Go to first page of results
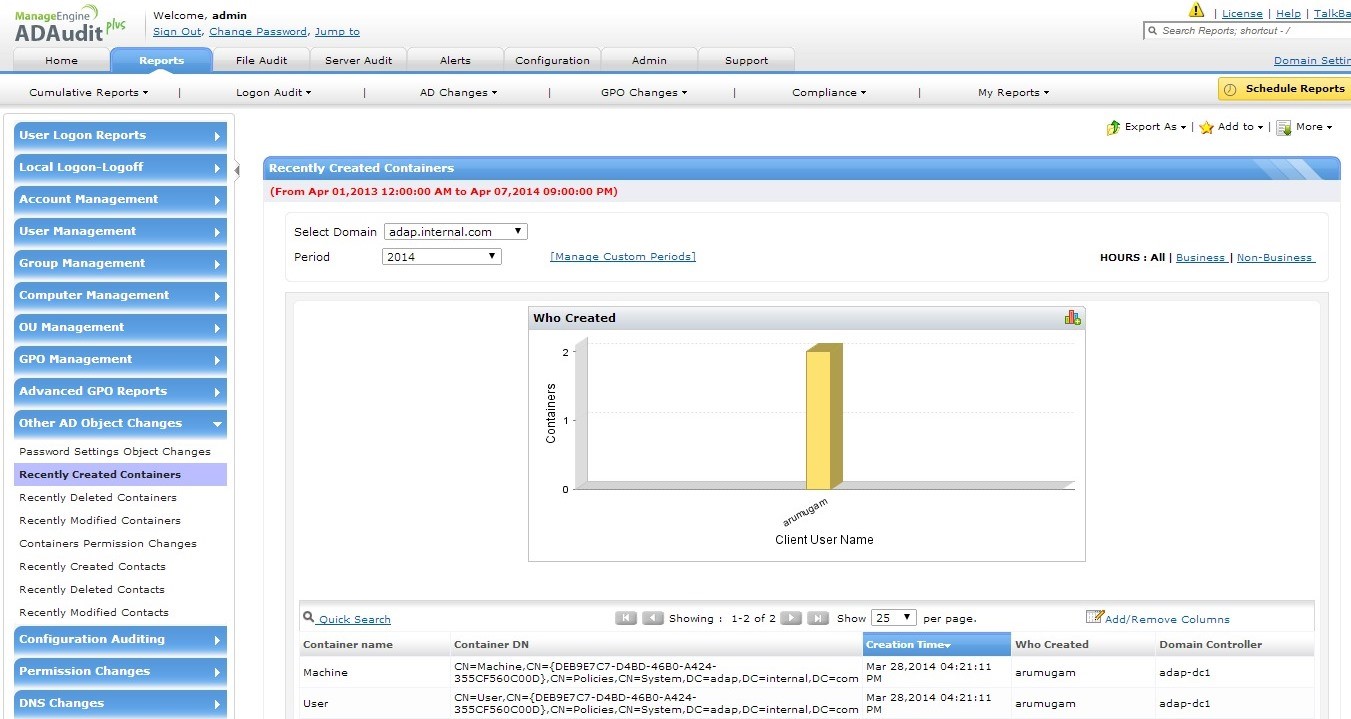 click(x=626, y=618)
